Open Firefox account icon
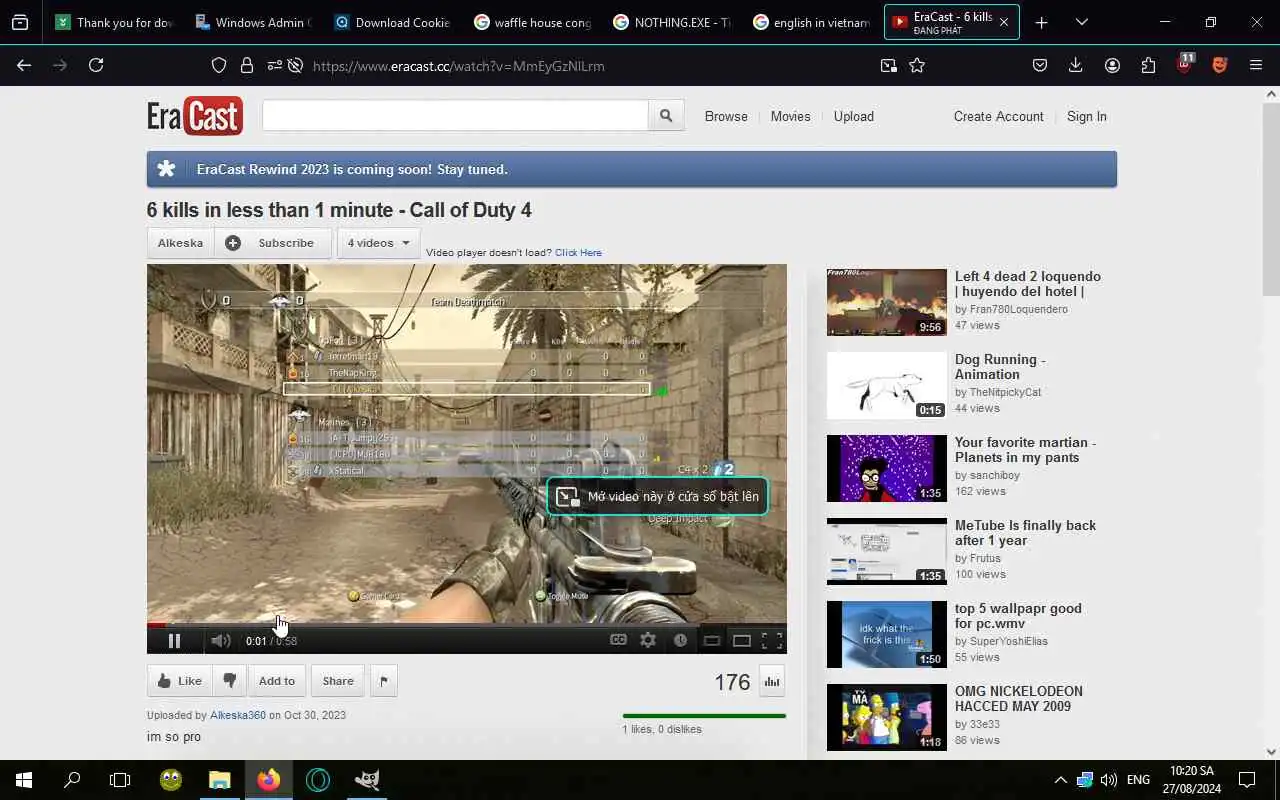The image size is (1280, 800). coord(1112,65)
